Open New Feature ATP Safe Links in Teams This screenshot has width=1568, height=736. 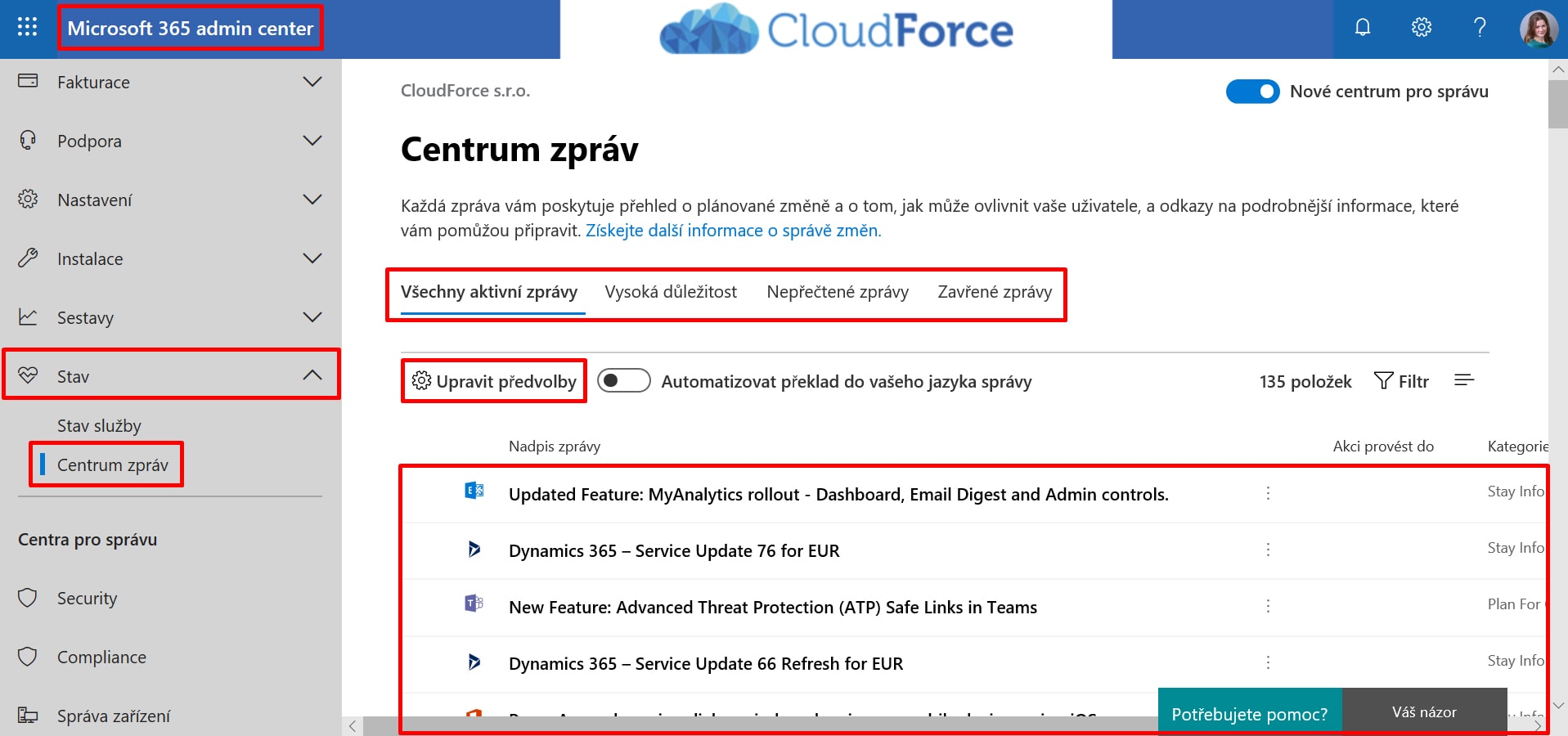pyautogui.click(x=773, y=608)
